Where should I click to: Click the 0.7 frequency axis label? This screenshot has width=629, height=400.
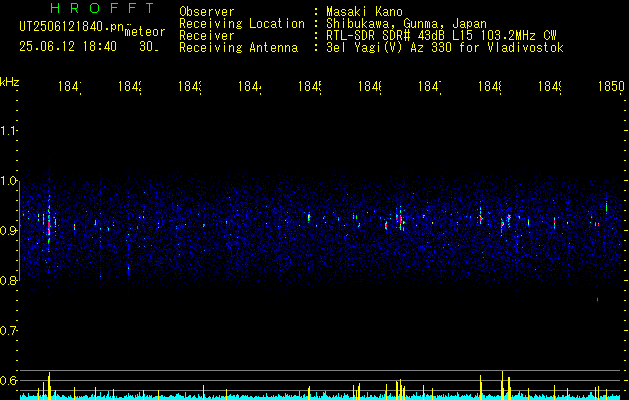click(x=8, y=331)
